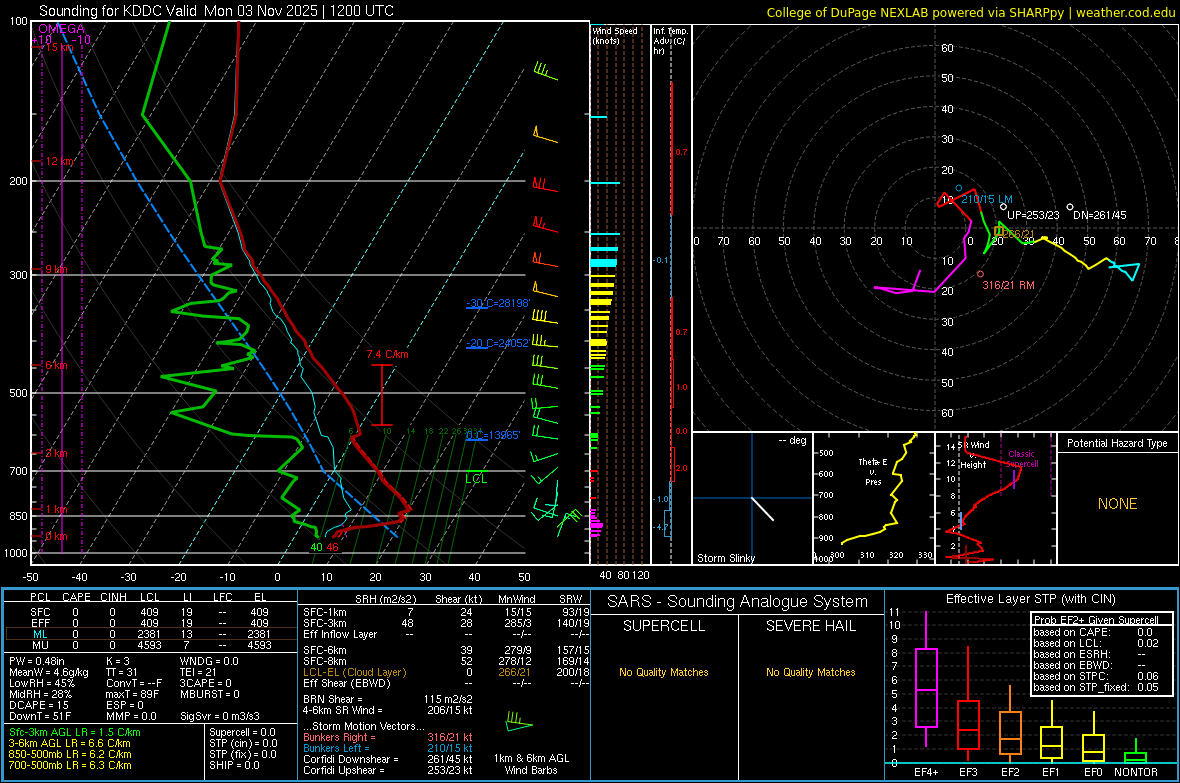This screenshot has width=1180, height=783.
Task: Click the SFC-1km shear row label
Action: tap(325, 612)
